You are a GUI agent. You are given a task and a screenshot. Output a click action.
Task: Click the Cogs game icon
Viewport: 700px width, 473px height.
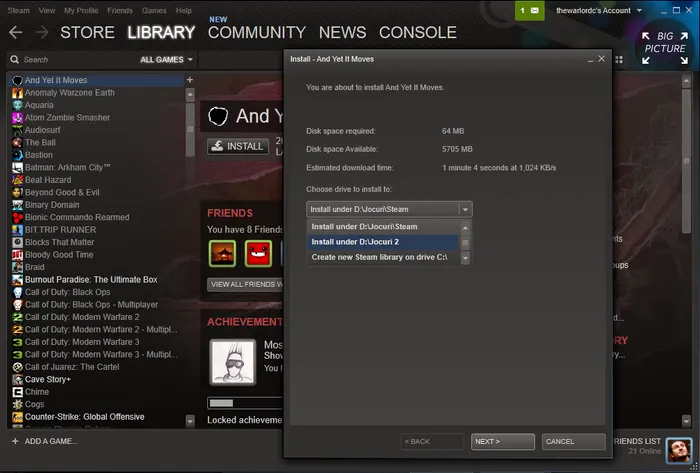coord(17,404)
